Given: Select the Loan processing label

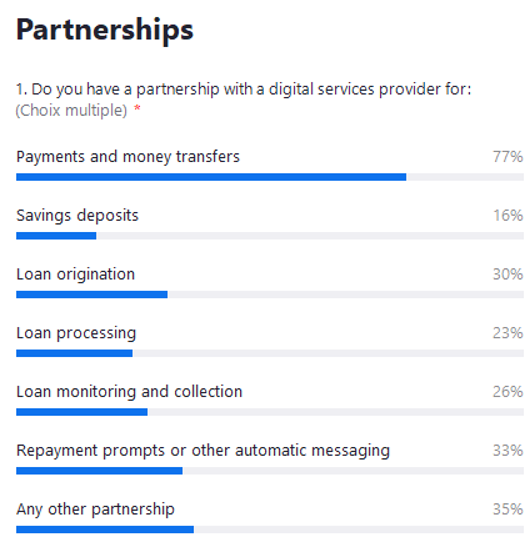Looking at the screenshot, I should click(x=76, y=333).
